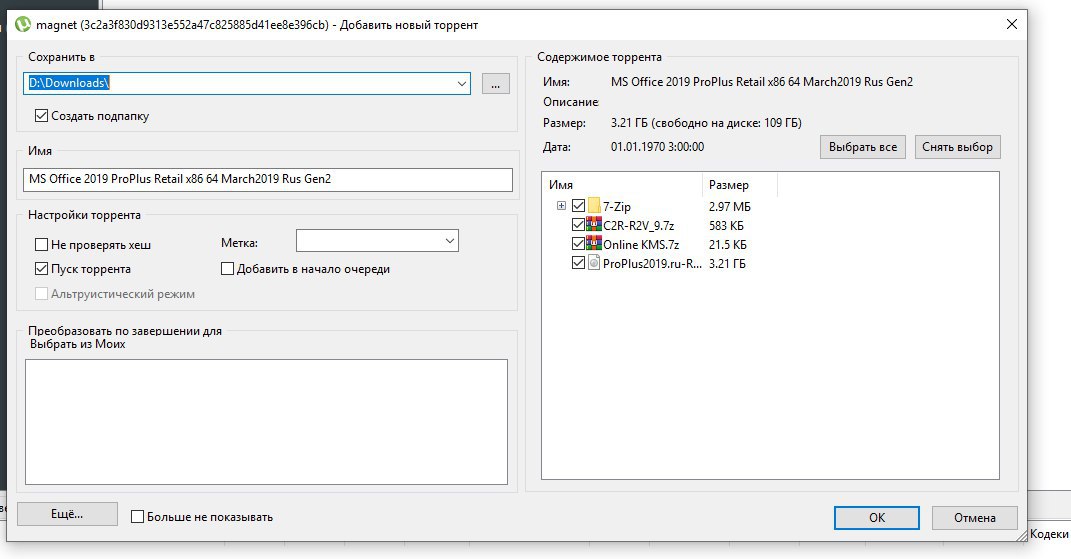Screen dimensions: 1071x559
Task: Click the 583 КБ size value
Action: [727, 226]
